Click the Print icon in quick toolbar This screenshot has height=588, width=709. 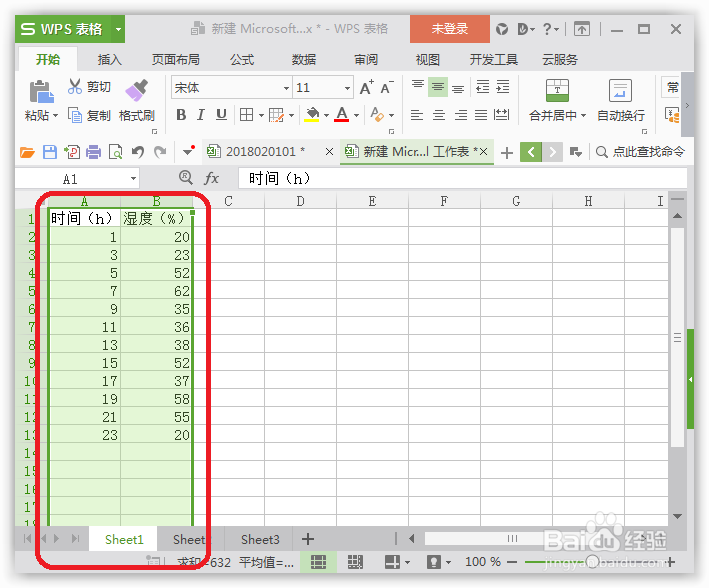pyautogui.click(x=93, y=152)
